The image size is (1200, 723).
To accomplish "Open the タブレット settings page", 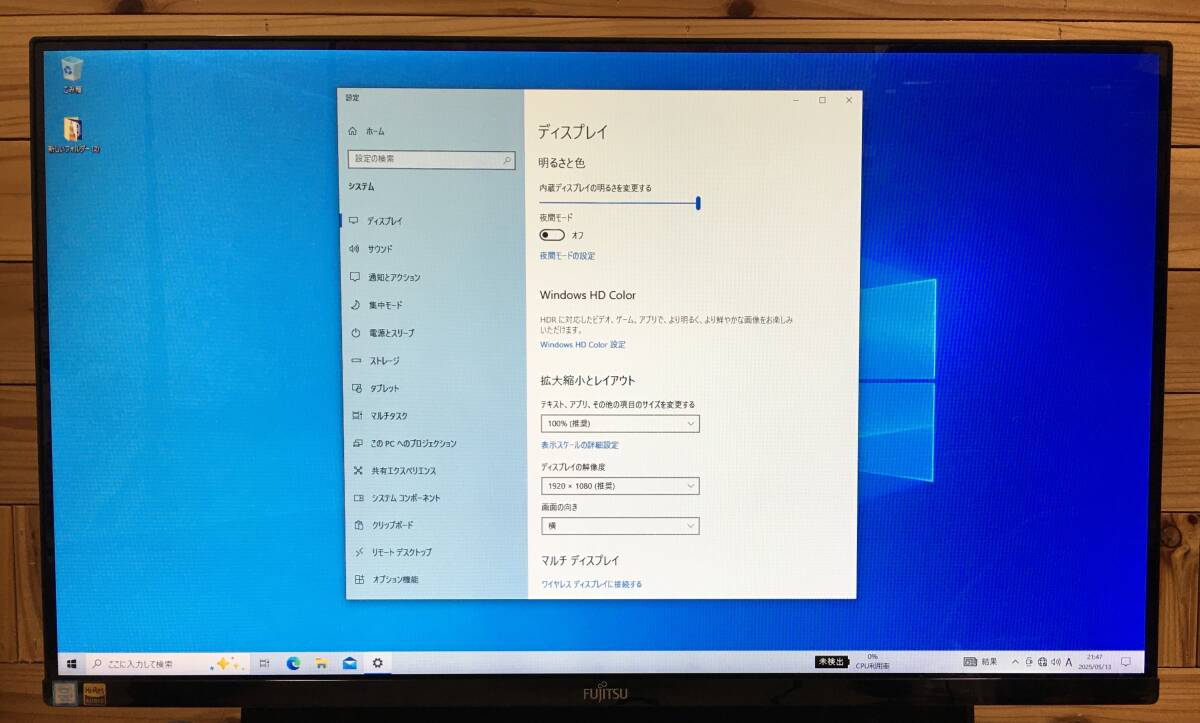I will pos(383,388).
